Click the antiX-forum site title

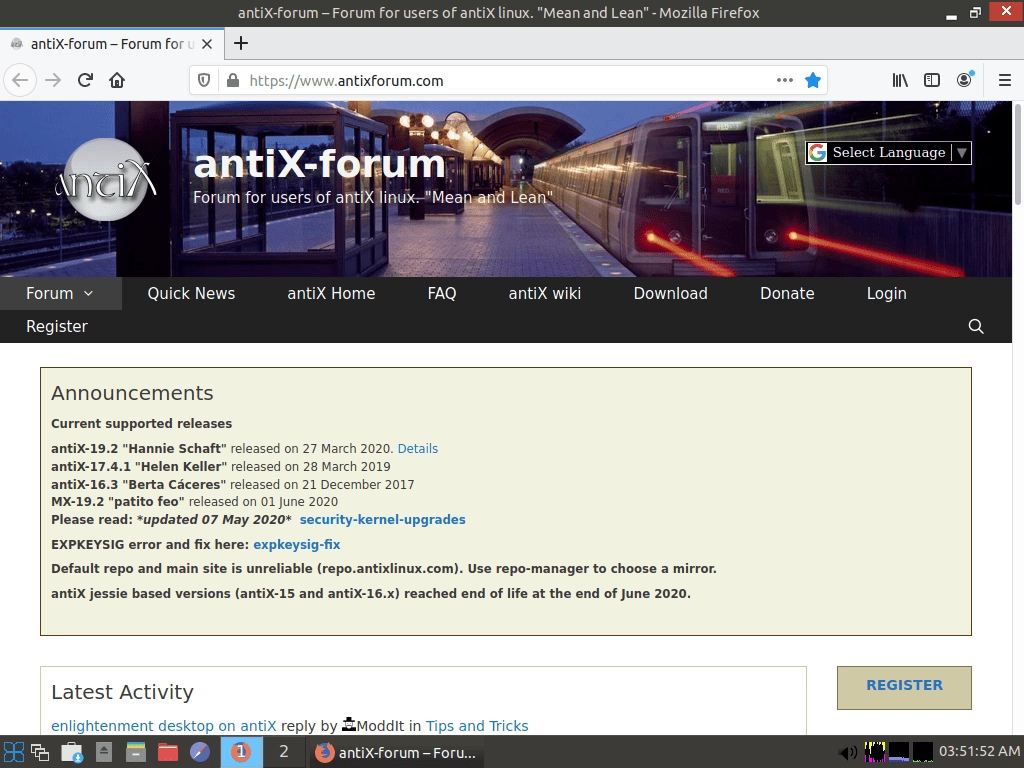pos(319,163)
